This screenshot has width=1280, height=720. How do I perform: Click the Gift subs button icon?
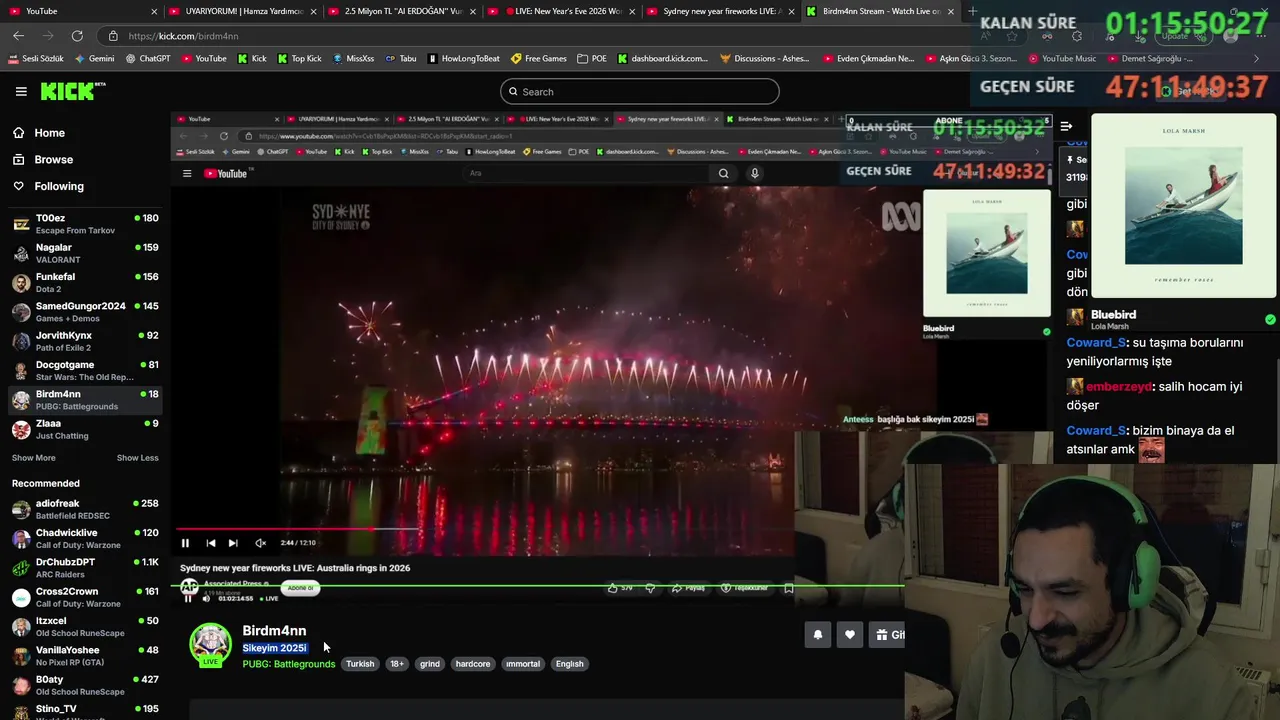882,635
